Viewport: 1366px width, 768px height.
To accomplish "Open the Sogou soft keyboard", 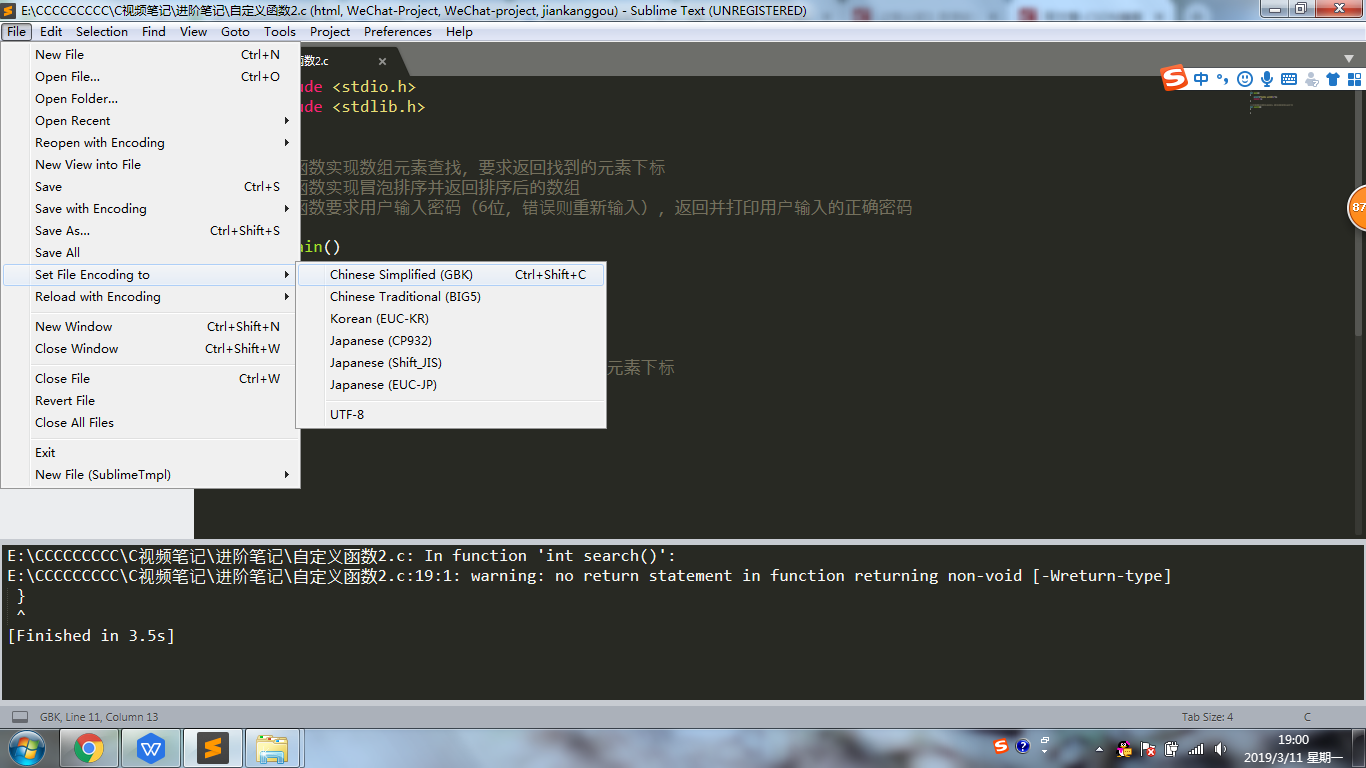I will click(1289, 79).
